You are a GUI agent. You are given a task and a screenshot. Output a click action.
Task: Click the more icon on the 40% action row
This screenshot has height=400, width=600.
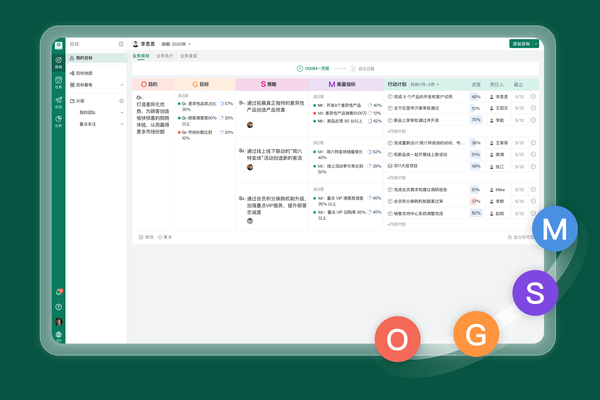[x=533, y=97]
